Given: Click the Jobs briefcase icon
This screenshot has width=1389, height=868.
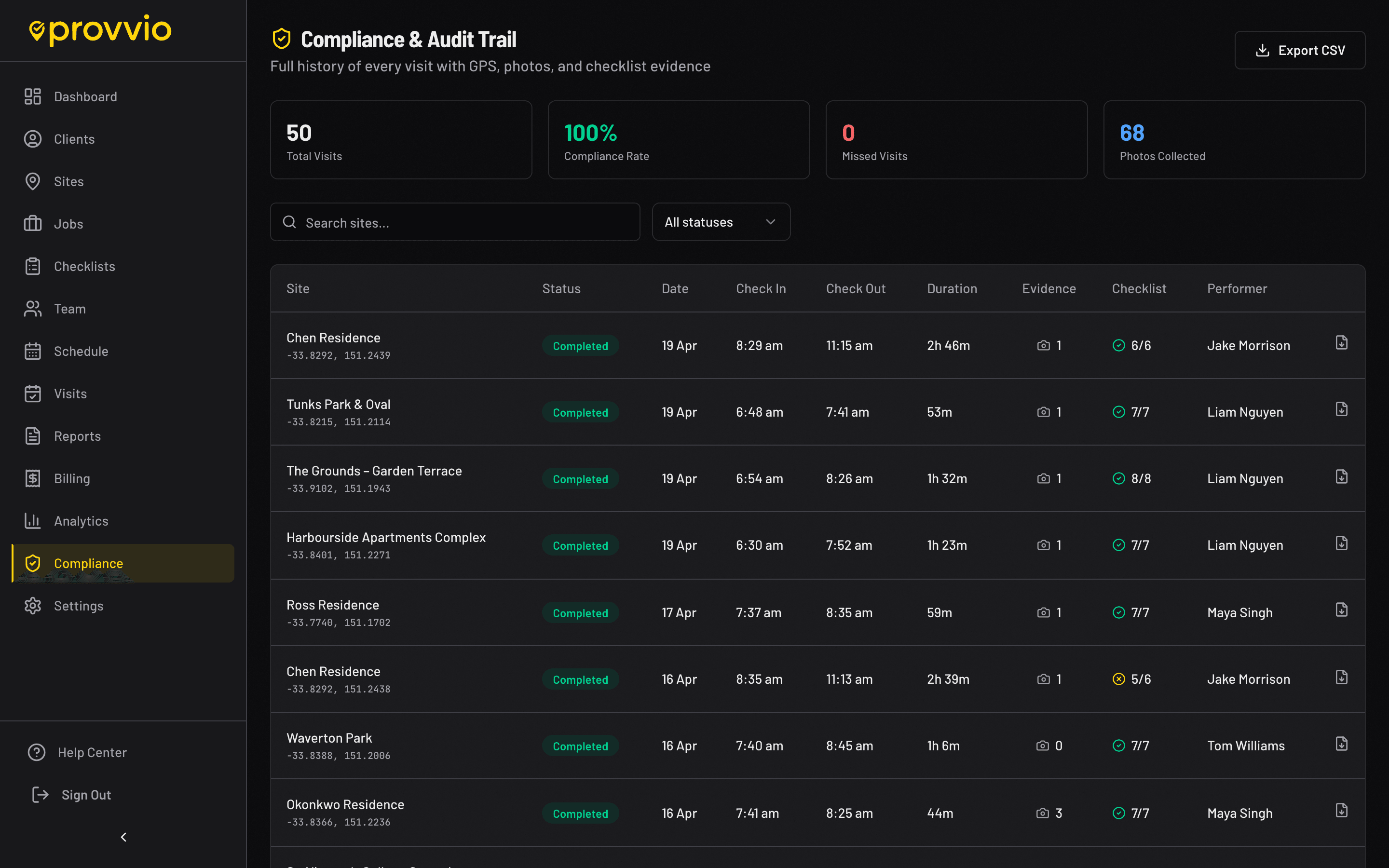Looking at the screenshot, I should coord(33,223).
